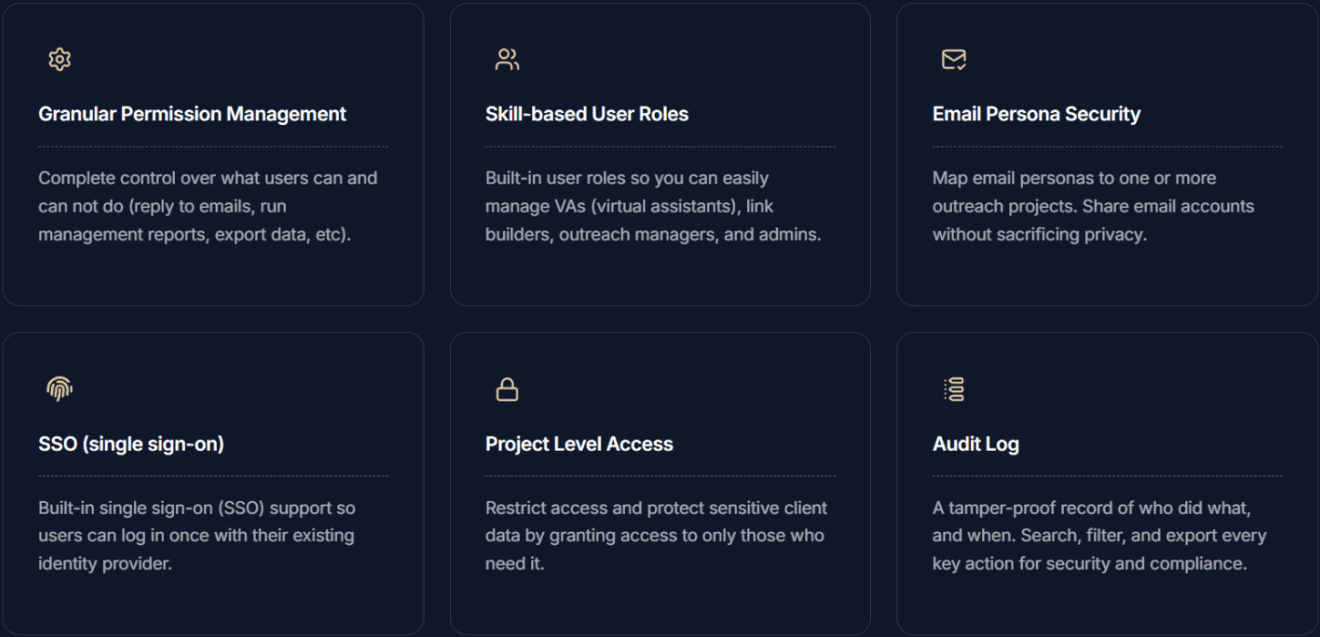Viewport: 1320px width, 637px height.
Task: Click the description starting 'Map email personas to one'
Action: tap(1093, 206)
